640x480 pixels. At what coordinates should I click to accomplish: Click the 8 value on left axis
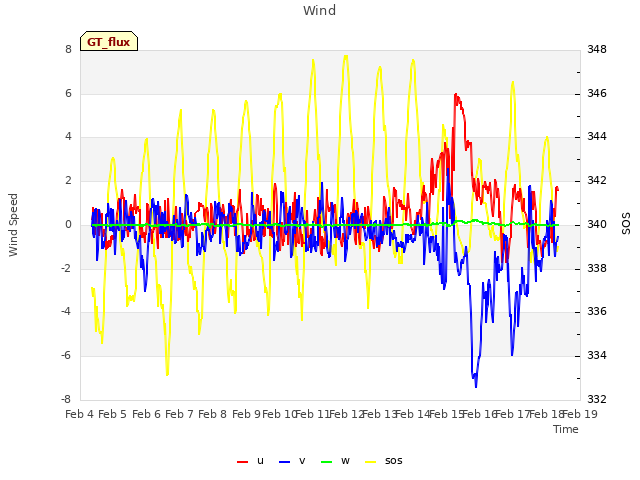(68, 49)
